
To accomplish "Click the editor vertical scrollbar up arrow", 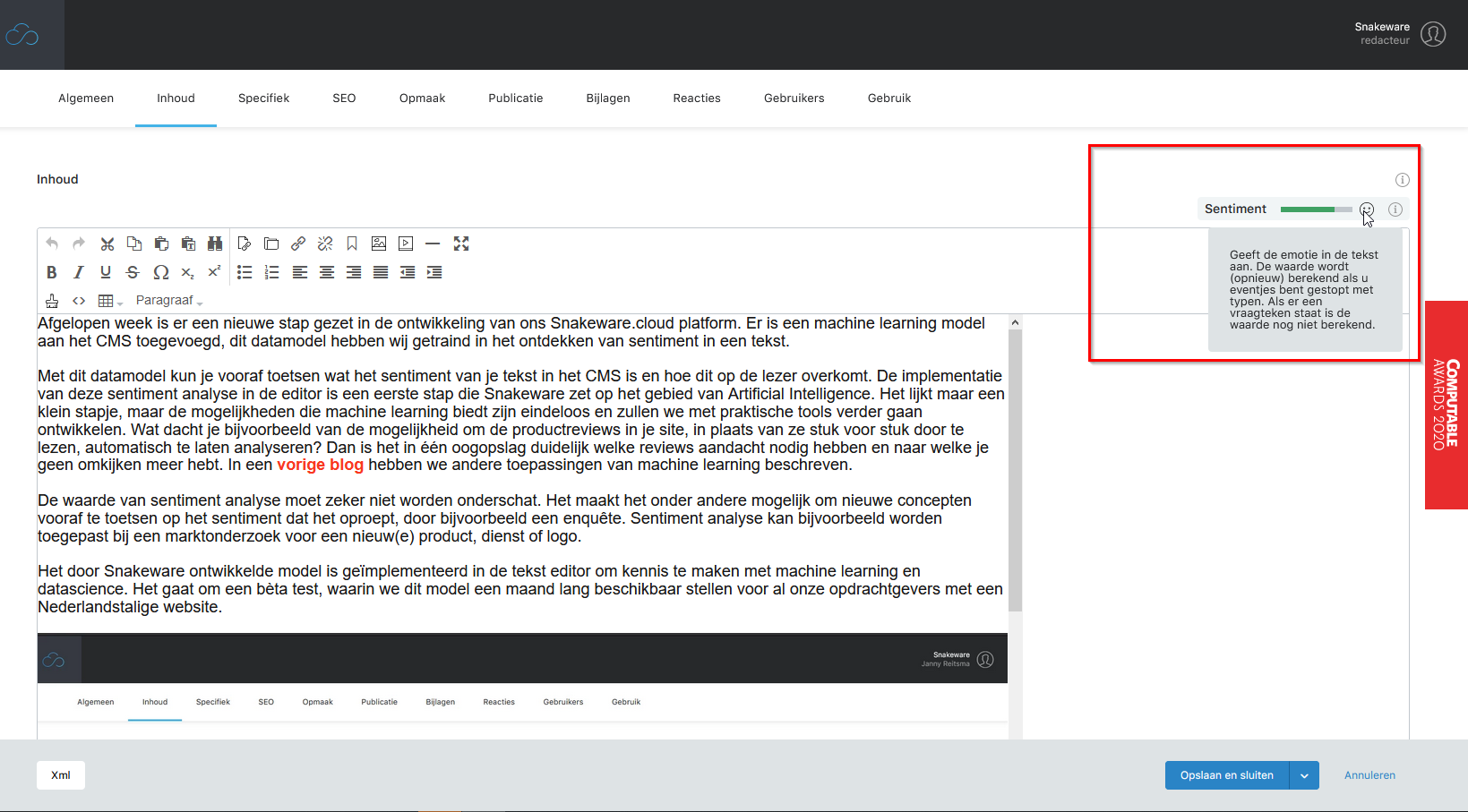I will (1015, 322).
